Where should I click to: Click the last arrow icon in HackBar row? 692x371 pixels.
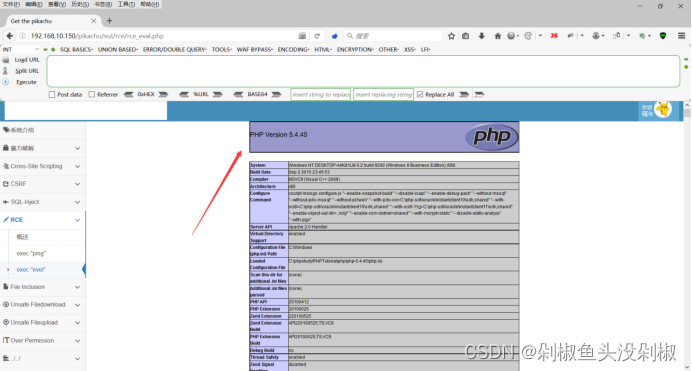click(x=479, y=94)
